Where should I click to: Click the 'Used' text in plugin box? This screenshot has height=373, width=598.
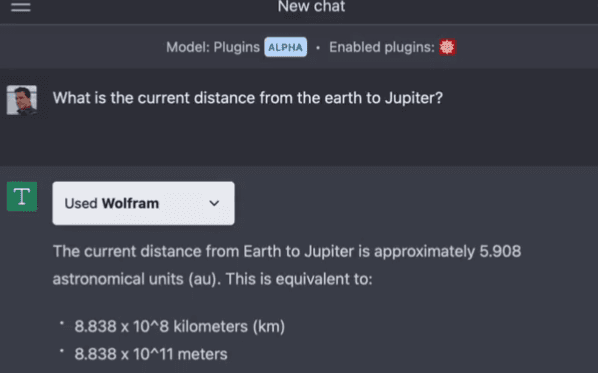click(81, 204)
